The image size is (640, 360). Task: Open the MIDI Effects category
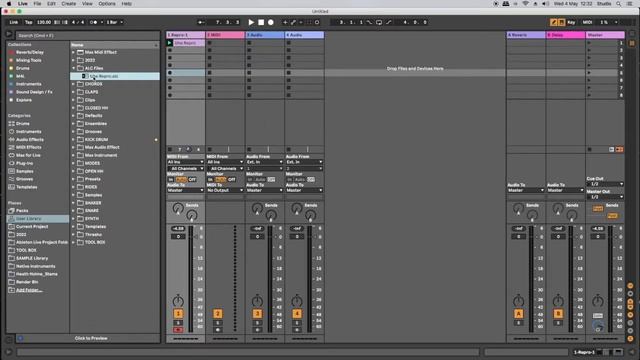[28, 147]
